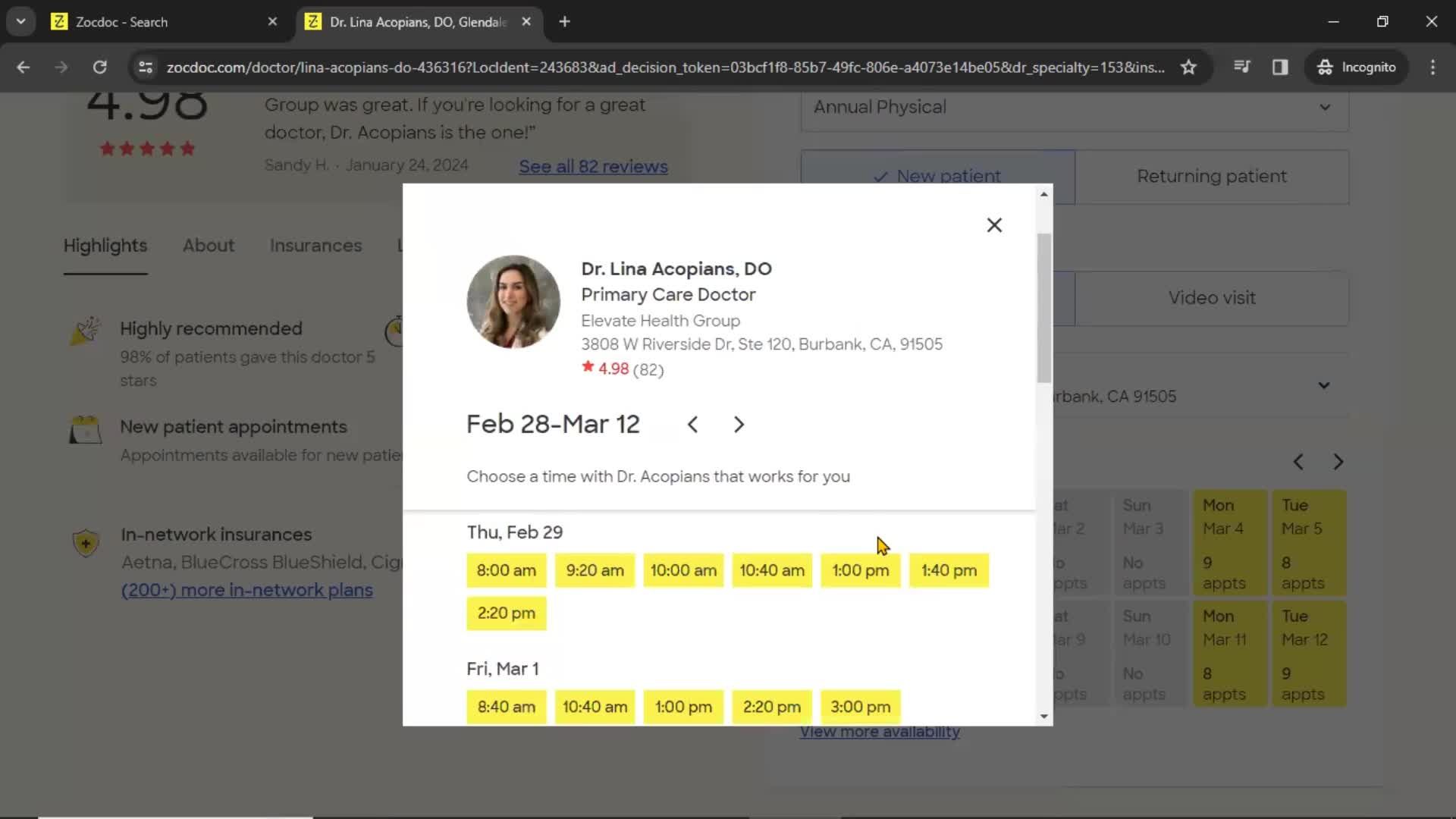This screenshot has height=819, width=1456.
Task: Switch to Highlights tab
Action: pos(105,246)
